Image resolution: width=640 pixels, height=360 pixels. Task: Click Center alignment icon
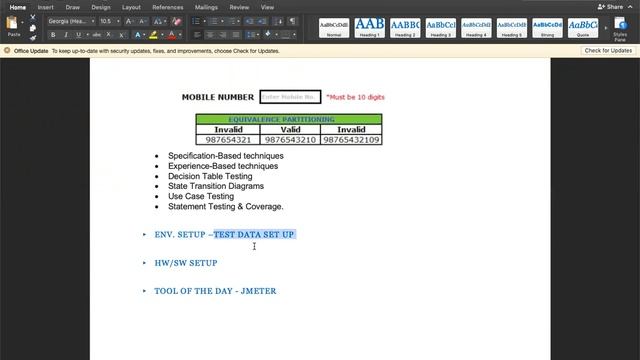pyautogui.click(x=210, y=35)
